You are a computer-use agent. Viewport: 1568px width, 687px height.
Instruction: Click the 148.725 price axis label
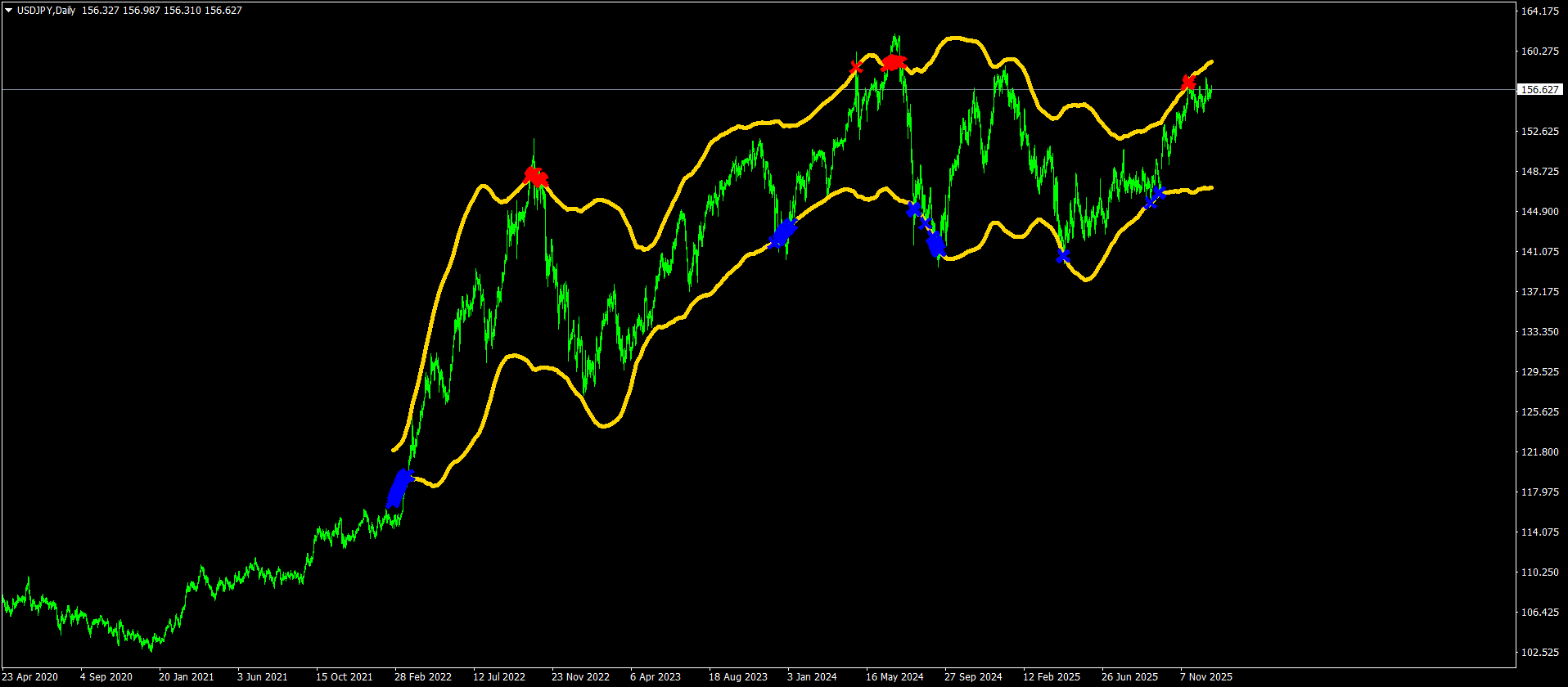point(1539,172)
